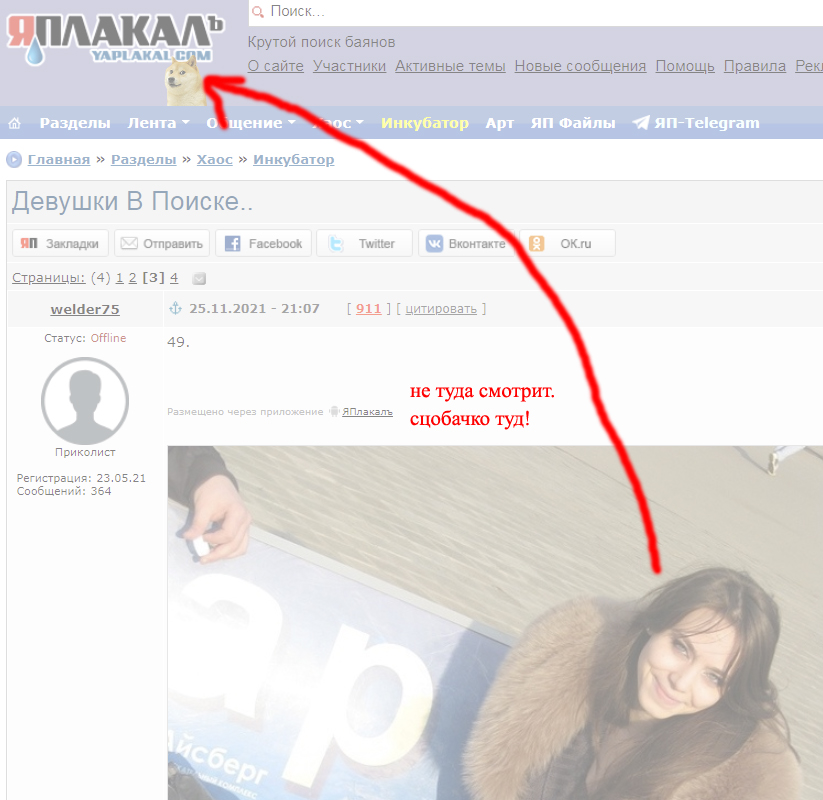Click the 911 report link
The height and width of the screenshot is (800, 823).
368,309
